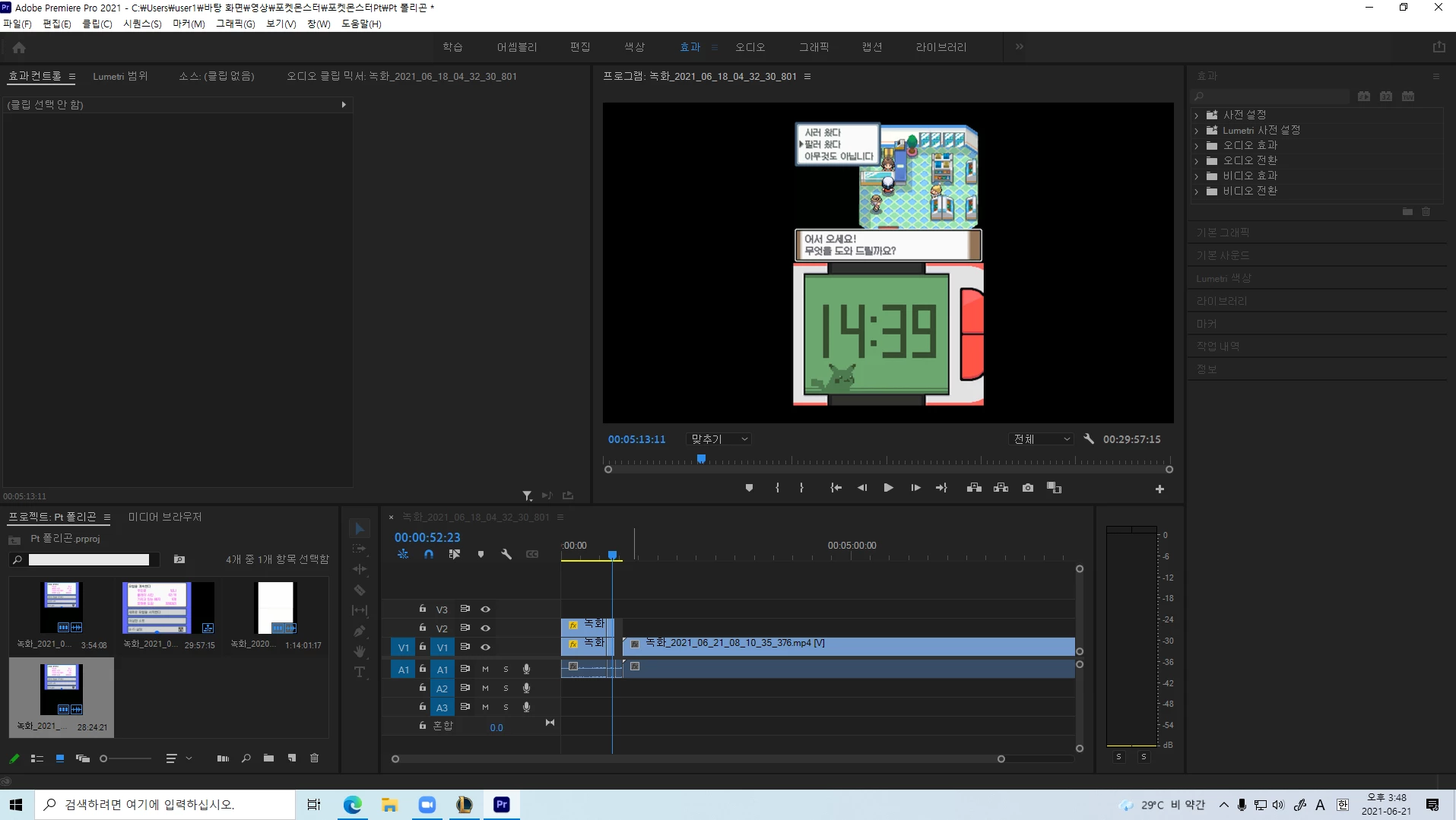The image size is (1456, 820).
Task: Open the Program monitor button editor plus
Action: pyautogui.click(x=1159, y=489)
